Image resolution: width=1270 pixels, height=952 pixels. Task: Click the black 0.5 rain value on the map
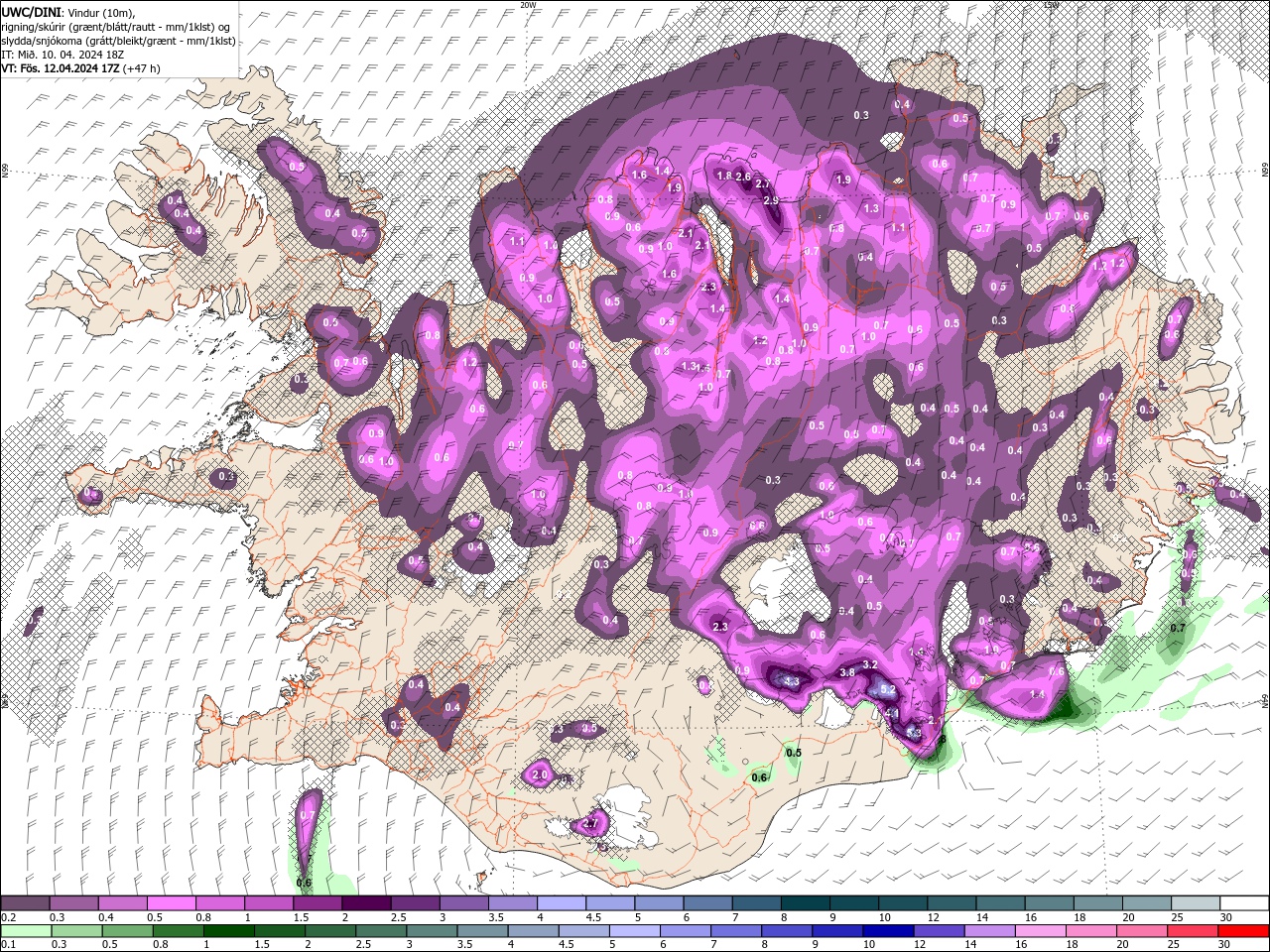(794, 753)
